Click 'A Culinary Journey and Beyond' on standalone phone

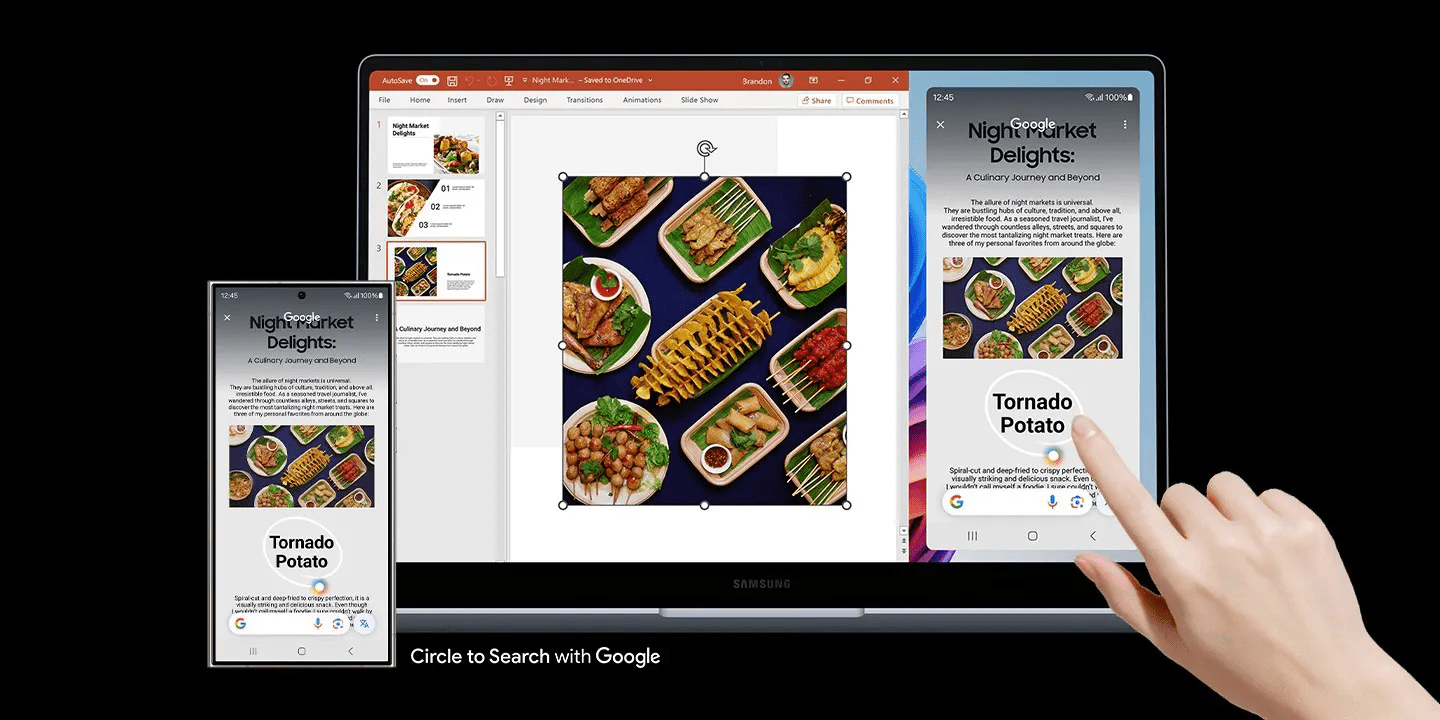(302, 360)
